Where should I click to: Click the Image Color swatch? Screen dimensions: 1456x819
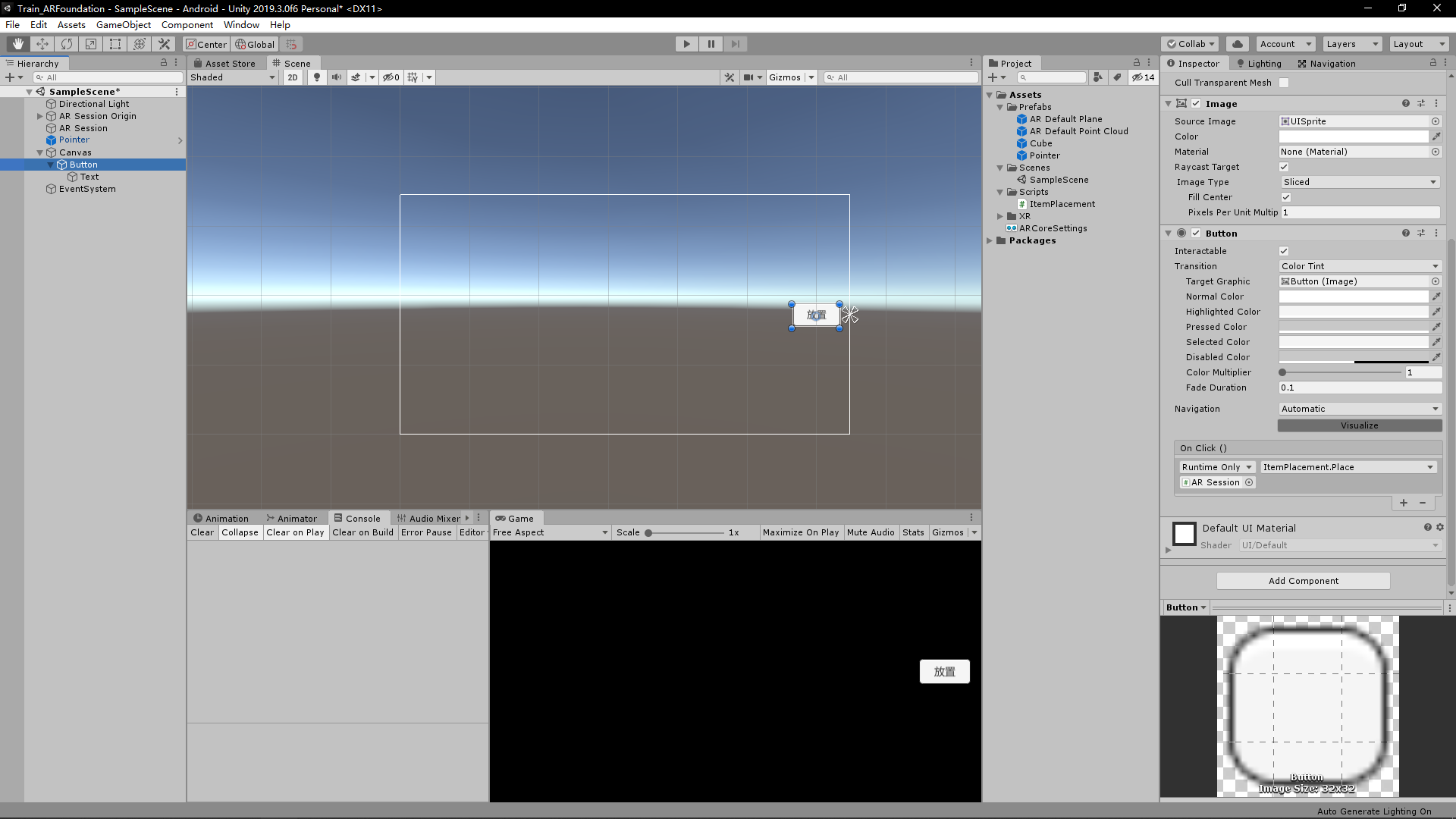(1354, 136)
